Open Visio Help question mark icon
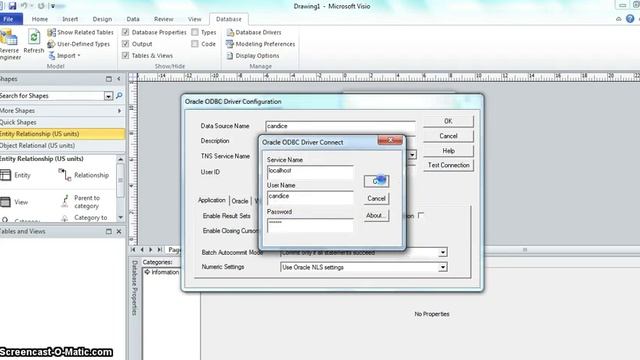Screen dimensions: 640x360 [x=630, y=19]
